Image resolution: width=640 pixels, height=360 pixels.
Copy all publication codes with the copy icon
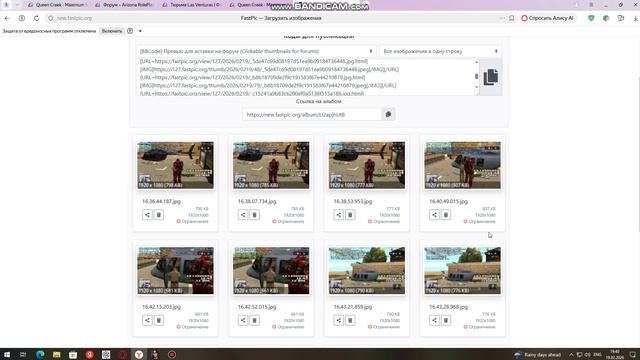click(491, 77)
